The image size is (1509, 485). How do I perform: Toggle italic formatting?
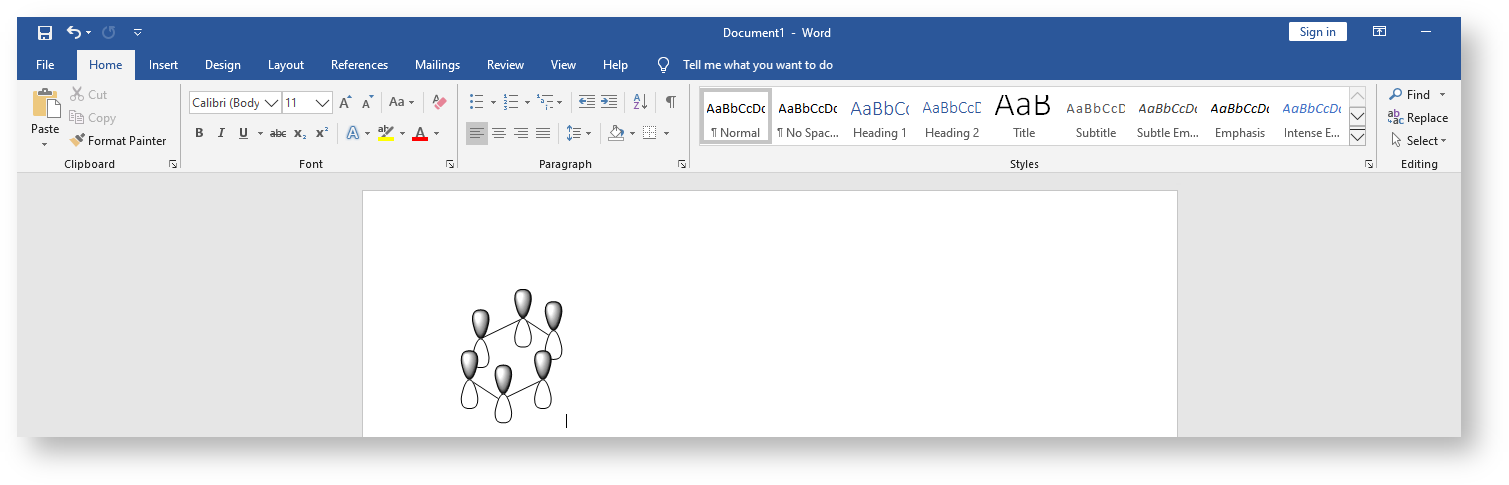click(221, 133)
